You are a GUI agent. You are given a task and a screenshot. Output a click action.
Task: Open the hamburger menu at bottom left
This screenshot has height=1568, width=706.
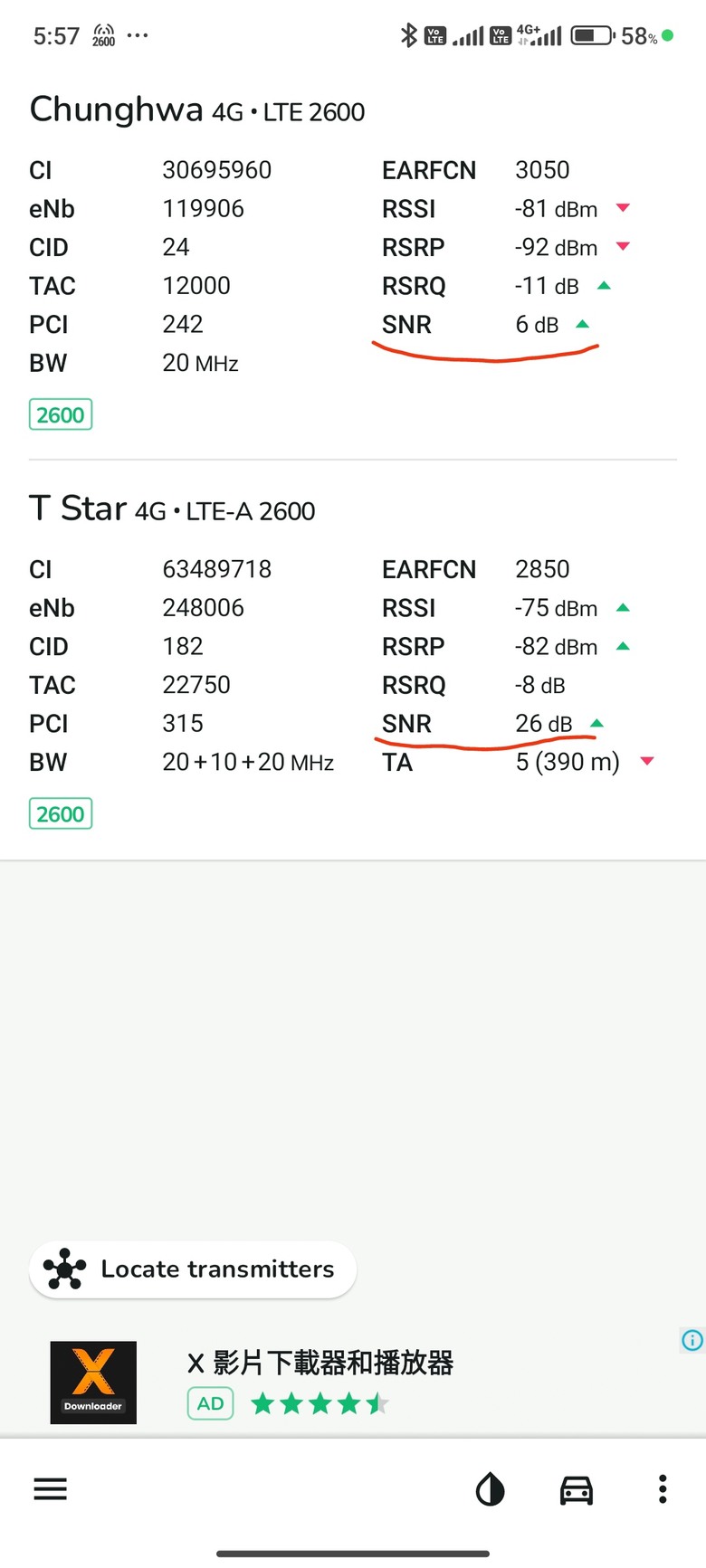tap(51, 1488)
